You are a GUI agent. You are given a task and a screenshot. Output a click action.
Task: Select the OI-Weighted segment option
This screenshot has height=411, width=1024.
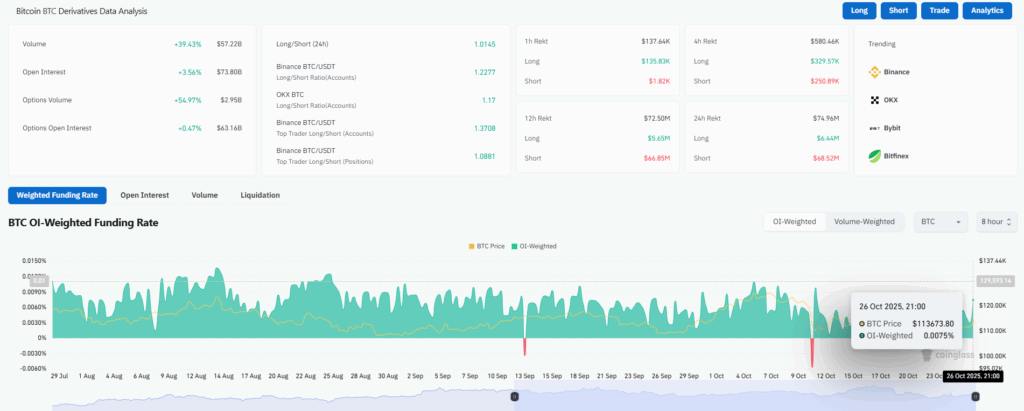[x=795, y=221]
